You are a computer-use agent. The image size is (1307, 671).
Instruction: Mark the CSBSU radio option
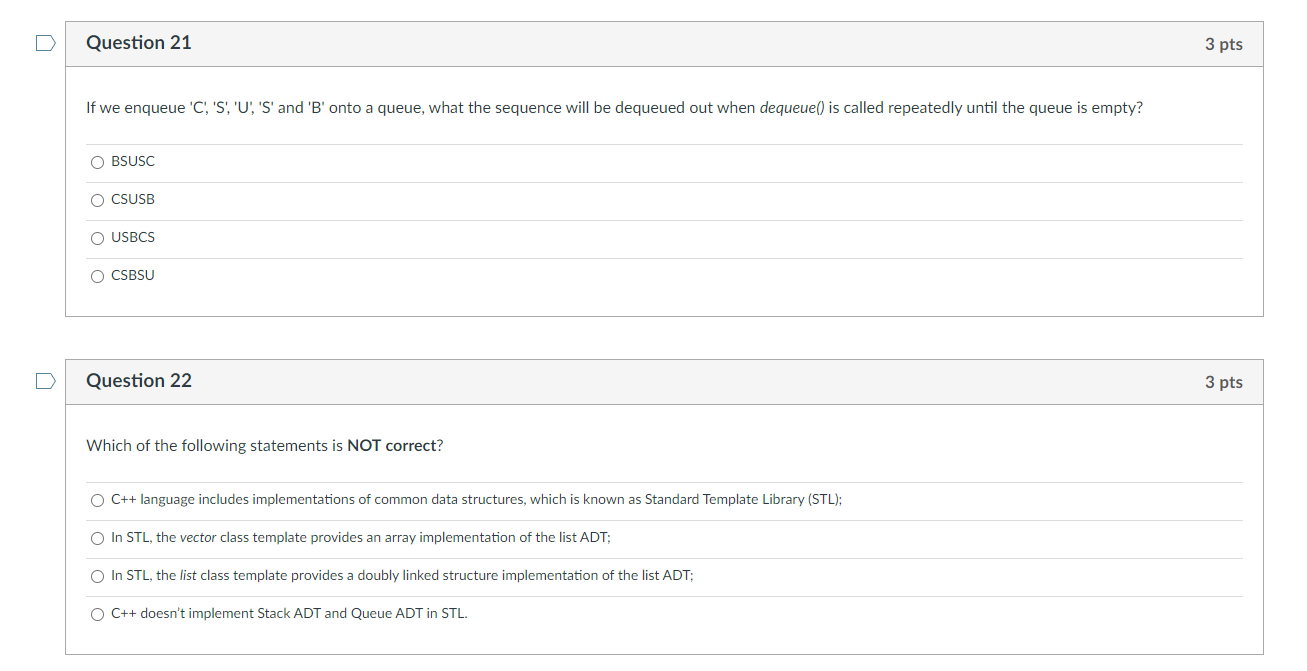pyautogui.click(x=97, y=276)
